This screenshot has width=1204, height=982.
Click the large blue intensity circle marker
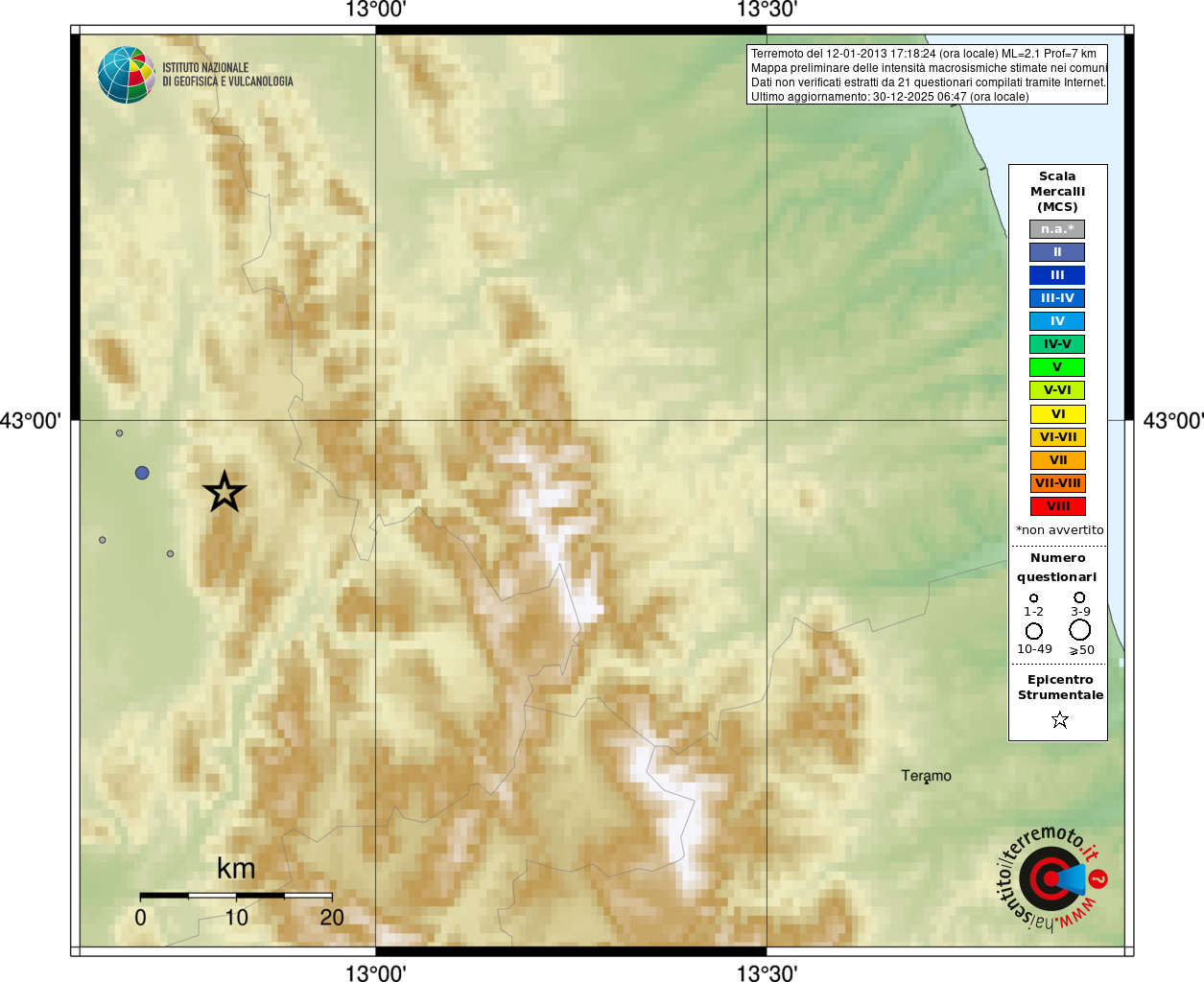point(142,473)
